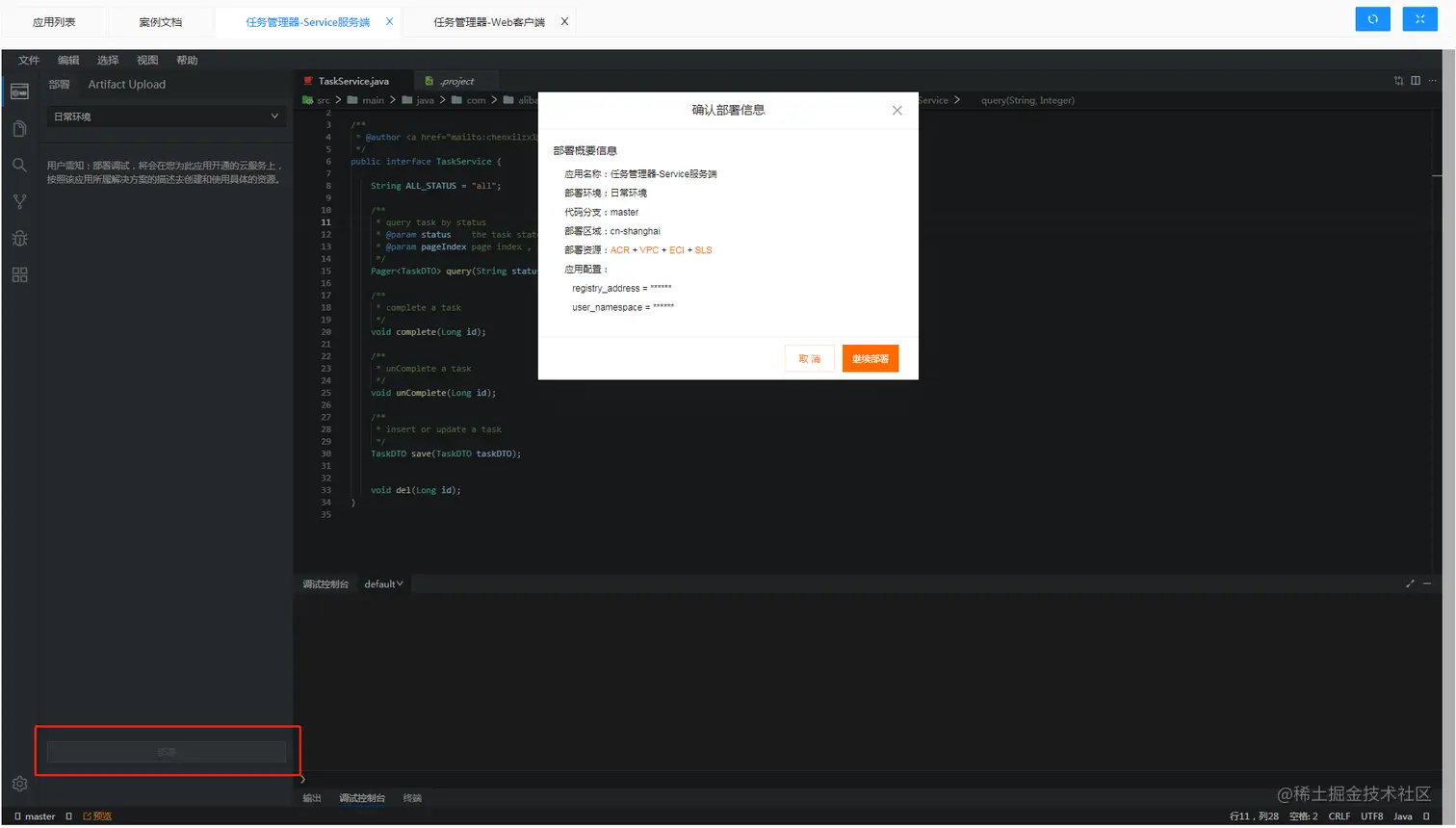The height and width of the screenshot is (828, 1456).
Task: Open the 视图 menu
Action: 147,60
